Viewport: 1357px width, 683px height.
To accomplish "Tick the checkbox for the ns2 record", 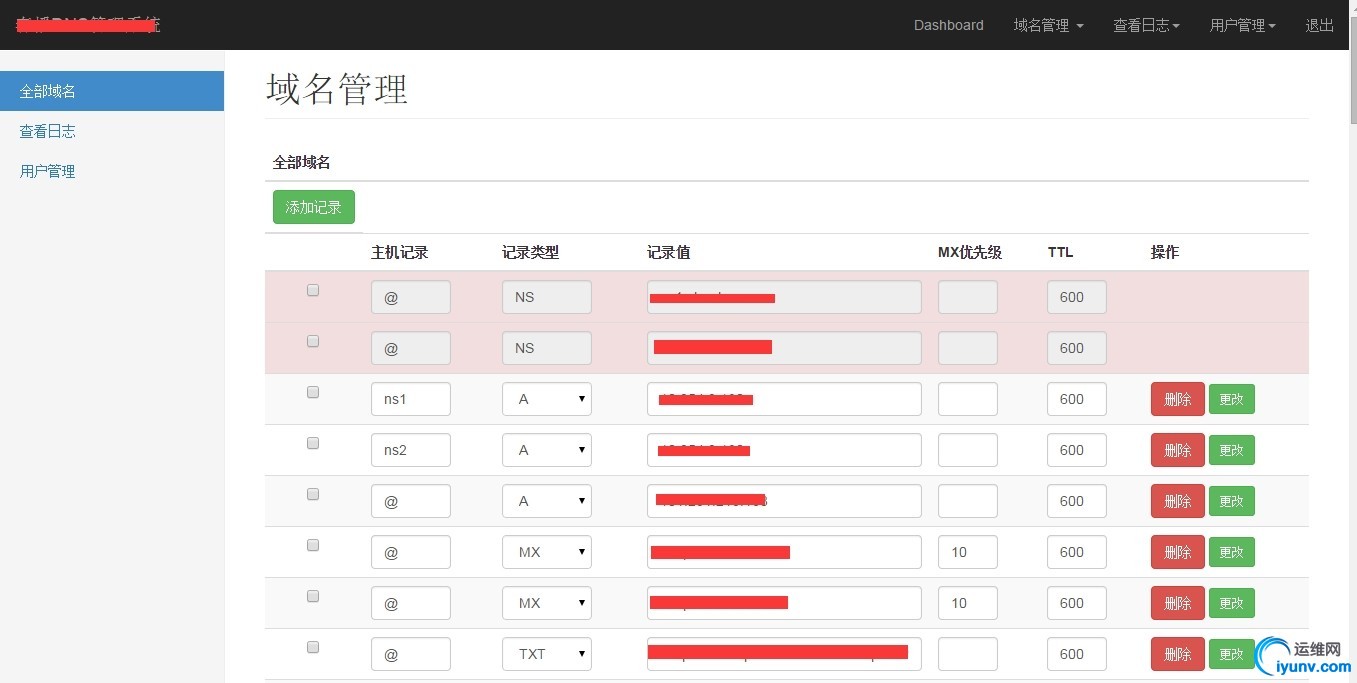I will tap(313, 443).
